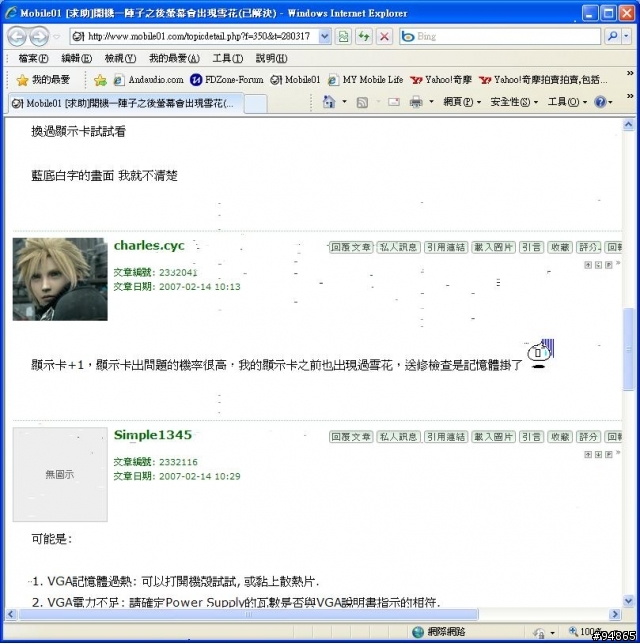The image size is (640, 644).
Task: Open the Mobile01 favorites bar link
Action: (295, 80)
